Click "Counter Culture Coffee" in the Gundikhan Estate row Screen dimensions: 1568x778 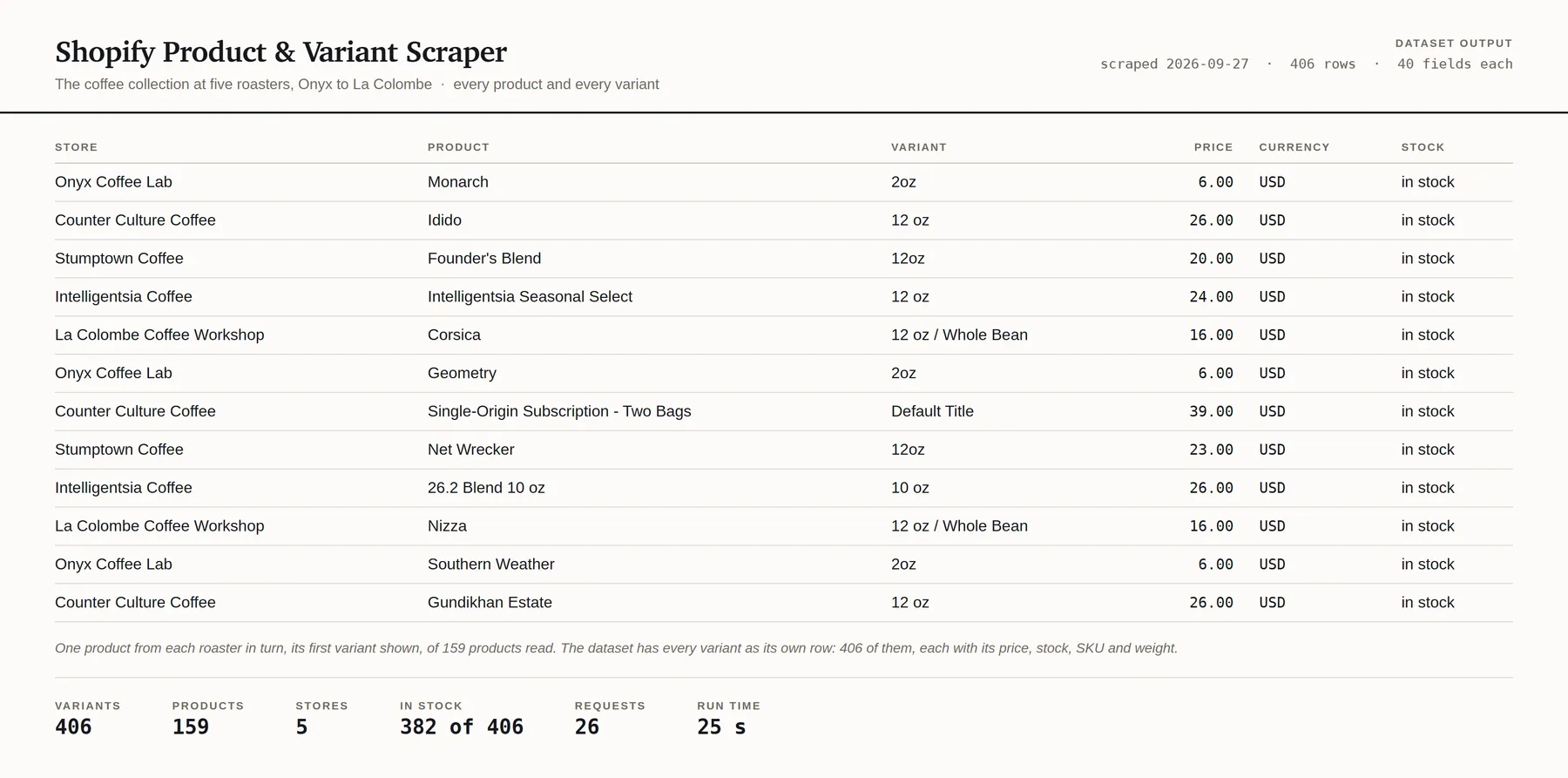point(135,603)
